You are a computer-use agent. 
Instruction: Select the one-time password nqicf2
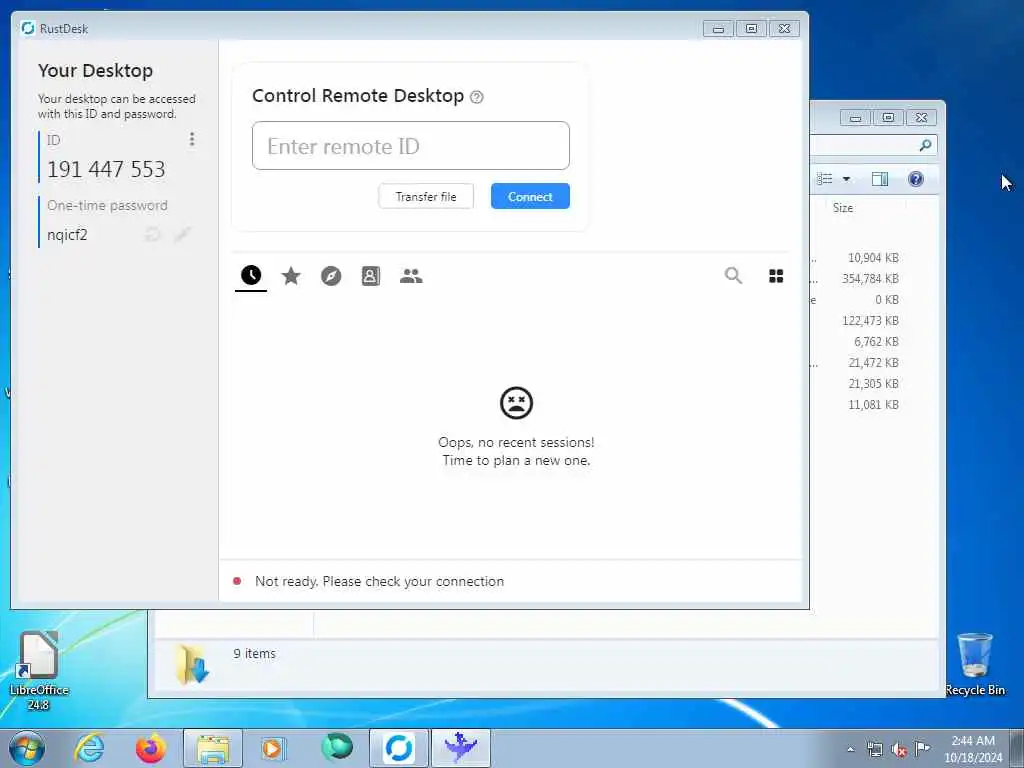[x=67, y=234]
